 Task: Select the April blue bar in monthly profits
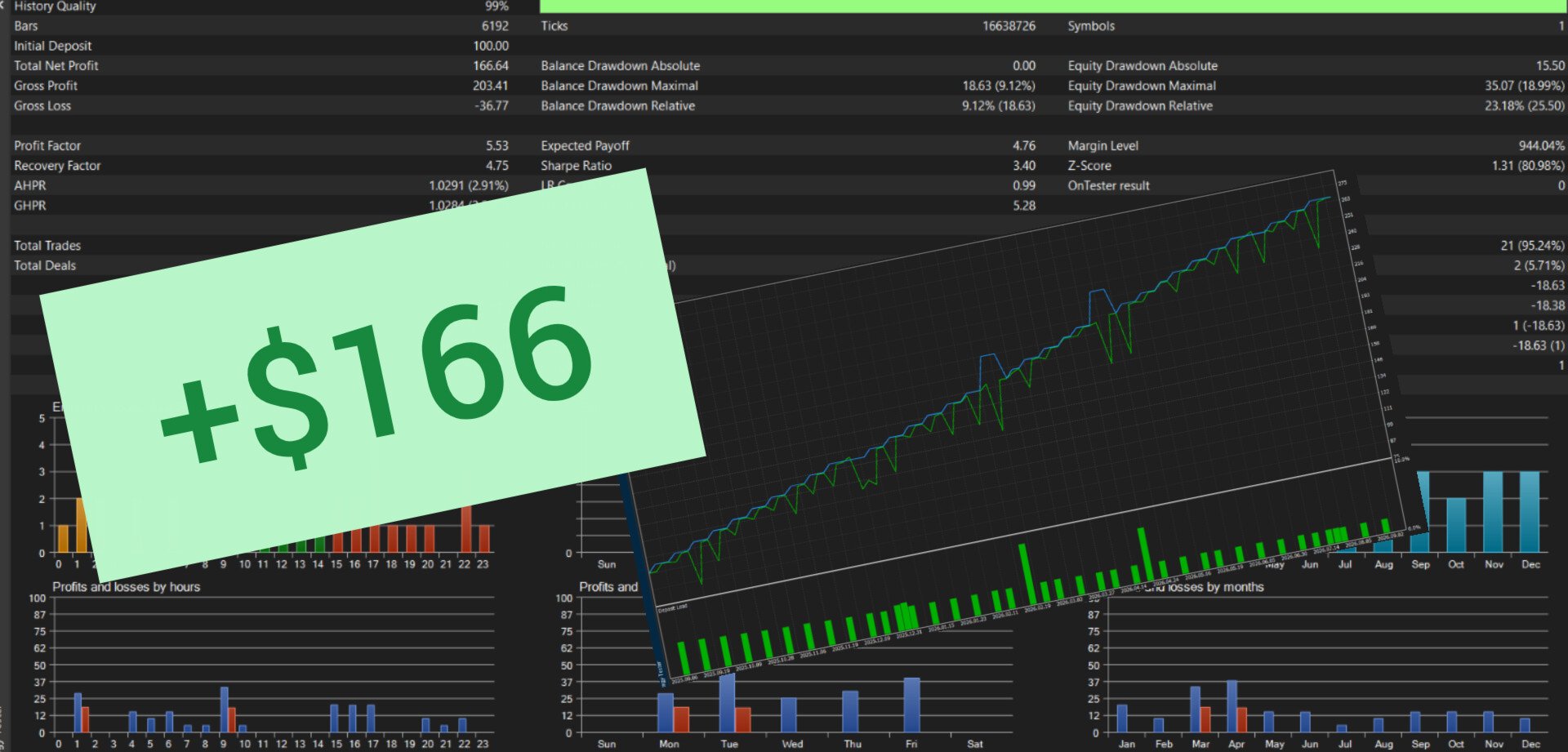pyautogui.click(x=1232, y=706)
